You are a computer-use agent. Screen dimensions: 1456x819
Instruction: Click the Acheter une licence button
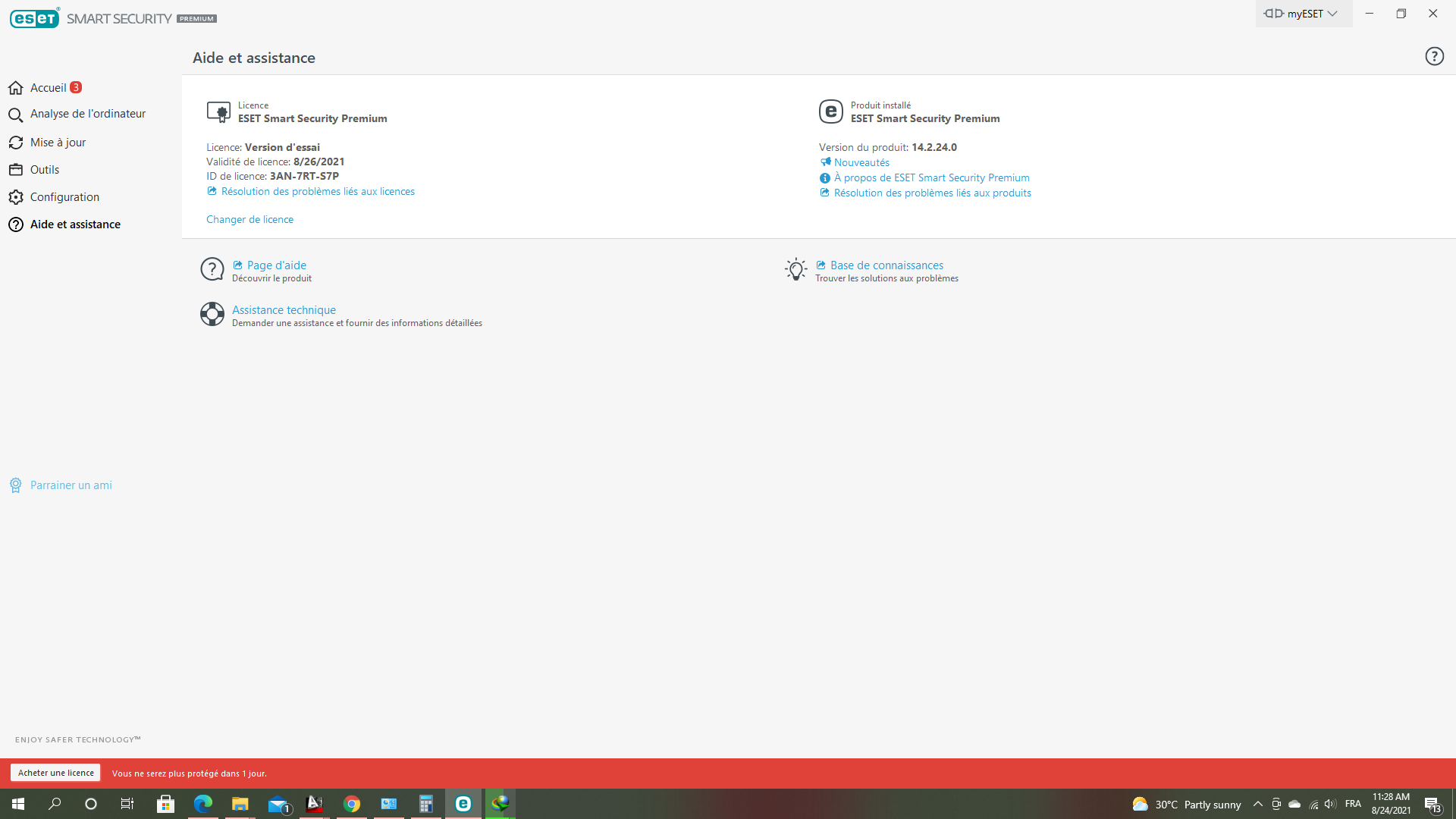coord(56,773)
